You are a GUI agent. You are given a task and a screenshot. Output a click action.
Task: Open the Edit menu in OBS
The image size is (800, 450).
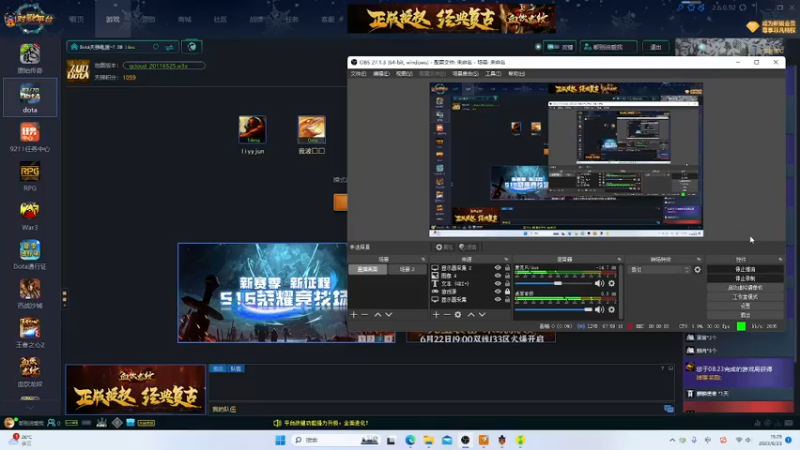(381, 73)
